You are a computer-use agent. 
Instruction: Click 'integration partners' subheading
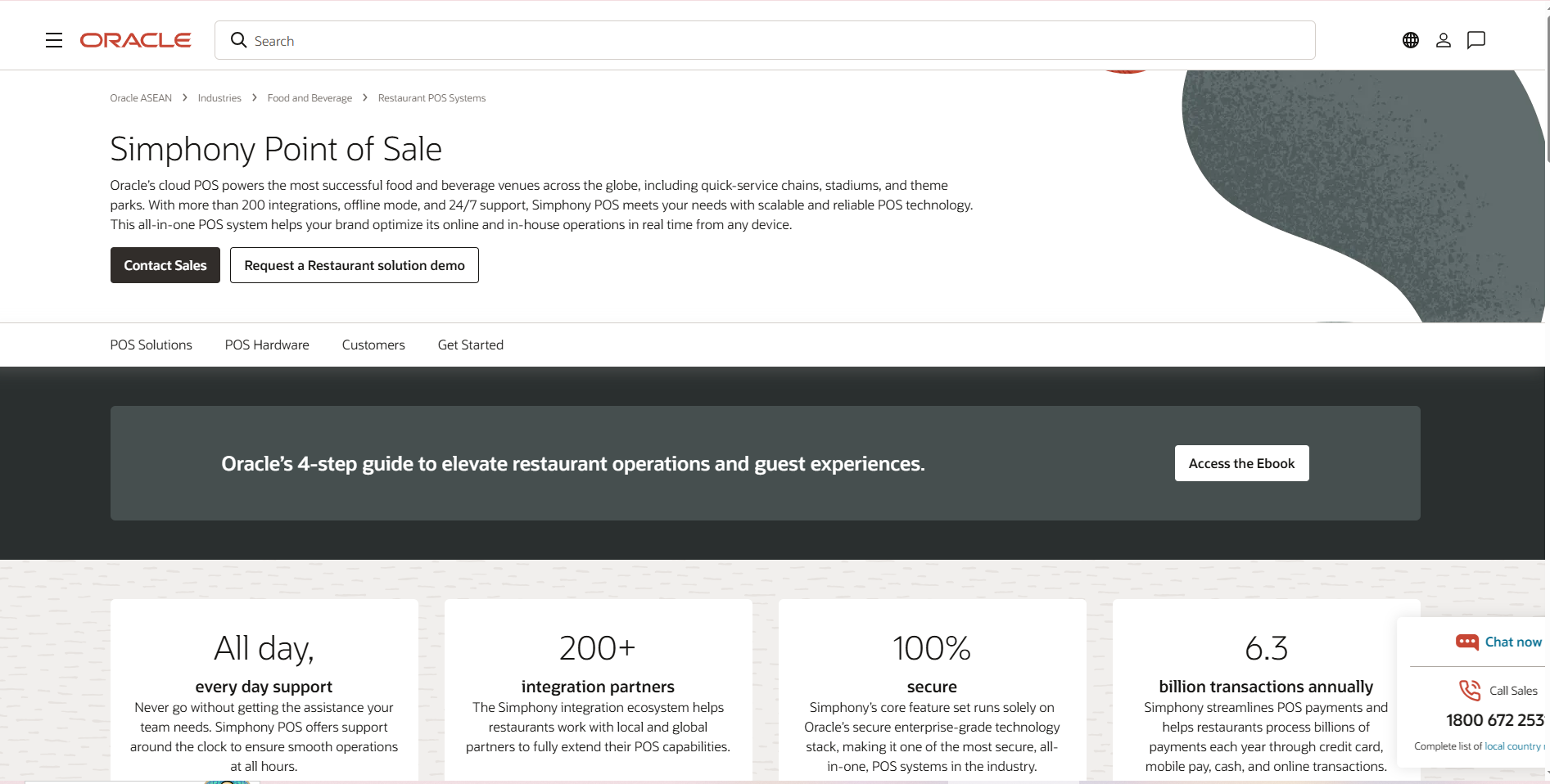click(x=598, y=687)
